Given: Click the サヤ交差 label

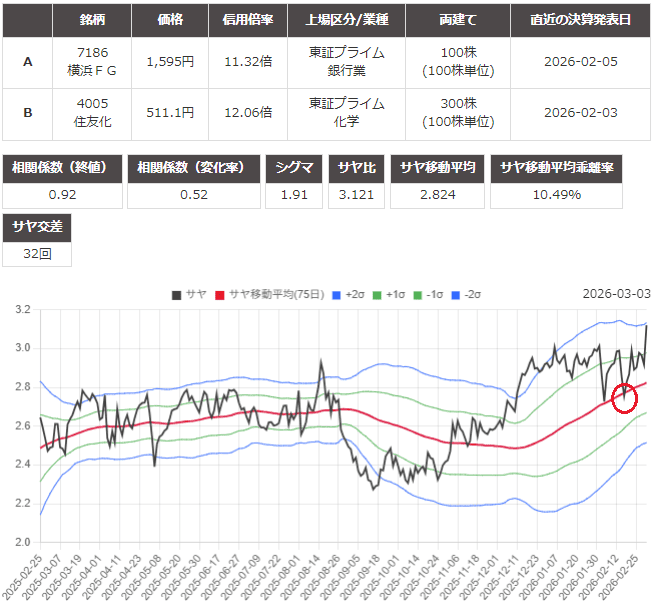Looking at the screenshot, I should (x=36, y=227).
